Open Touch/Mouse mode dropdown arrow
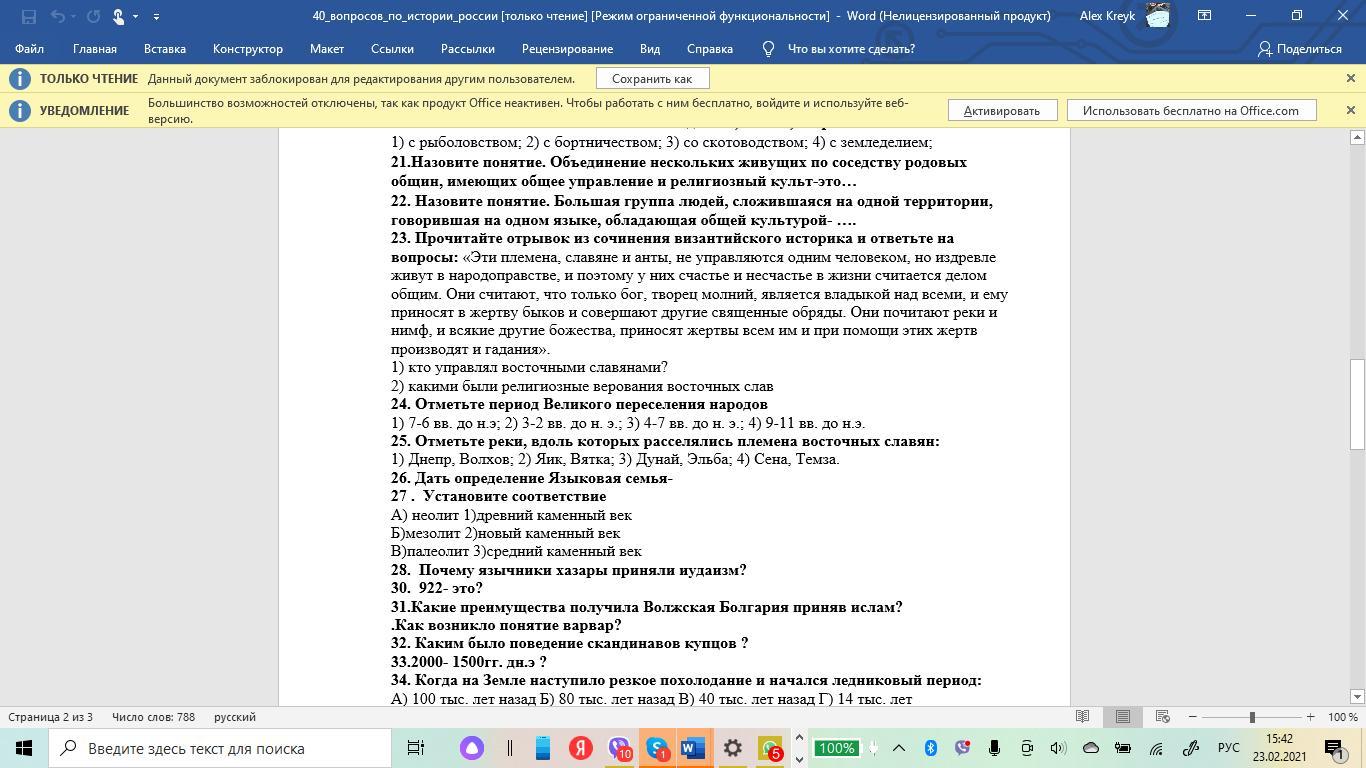The image size is (1366, 768). coord(136,16)
